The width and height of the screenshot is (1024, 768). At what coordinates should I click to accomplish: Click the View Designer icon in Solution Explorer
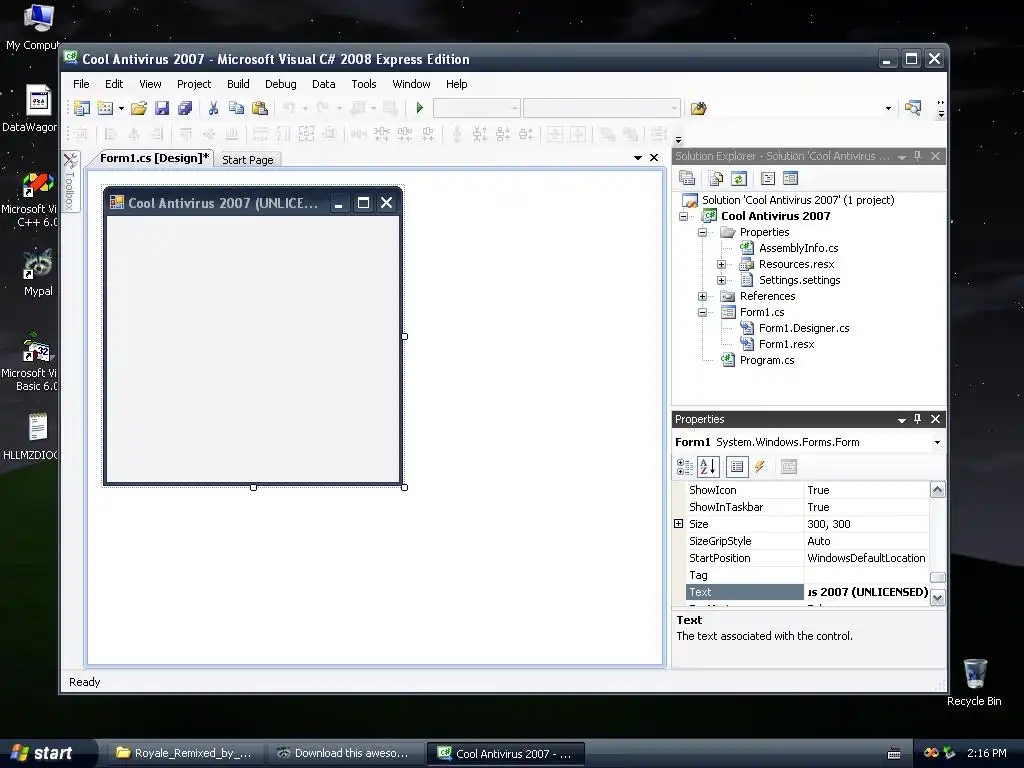click(790, 178)
